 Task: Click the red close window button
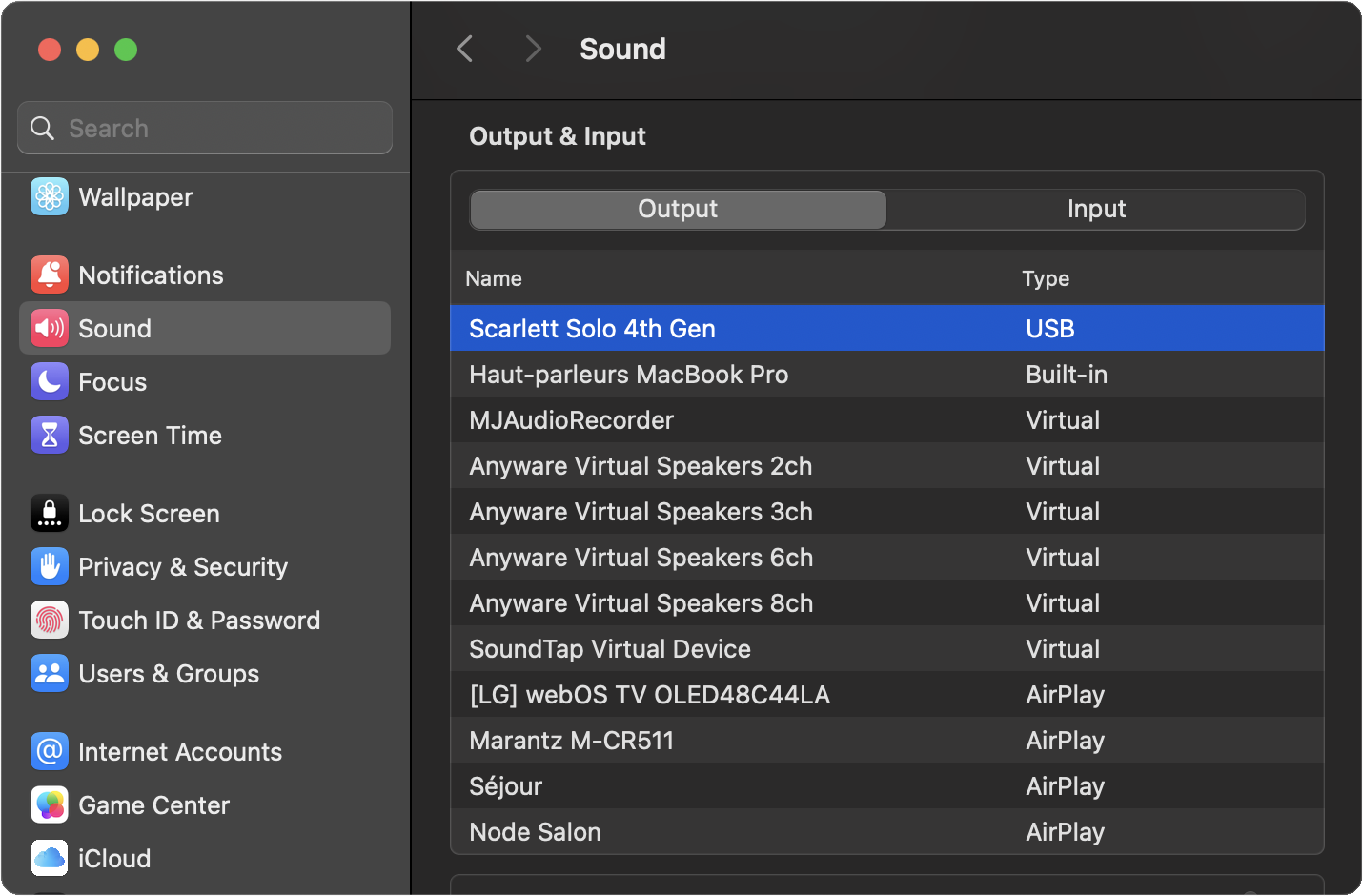click(x=50, y=50)
